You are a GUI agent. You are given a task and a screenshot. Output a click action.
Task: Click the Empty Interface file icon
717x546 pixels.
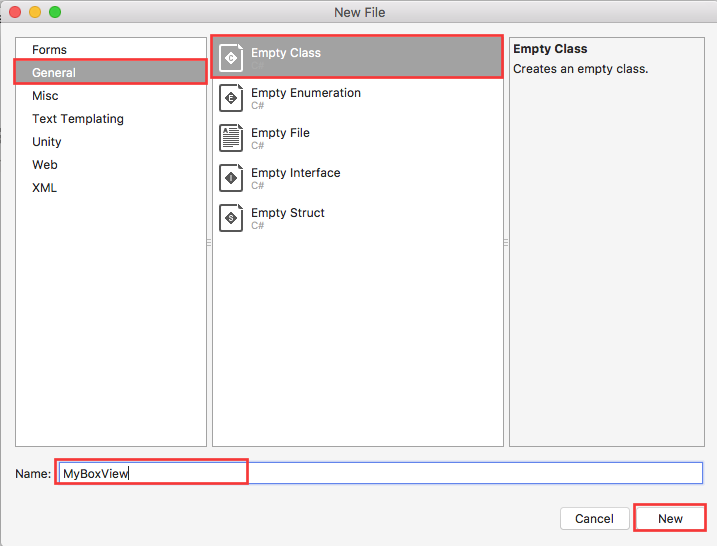click(x=231, y=178)
